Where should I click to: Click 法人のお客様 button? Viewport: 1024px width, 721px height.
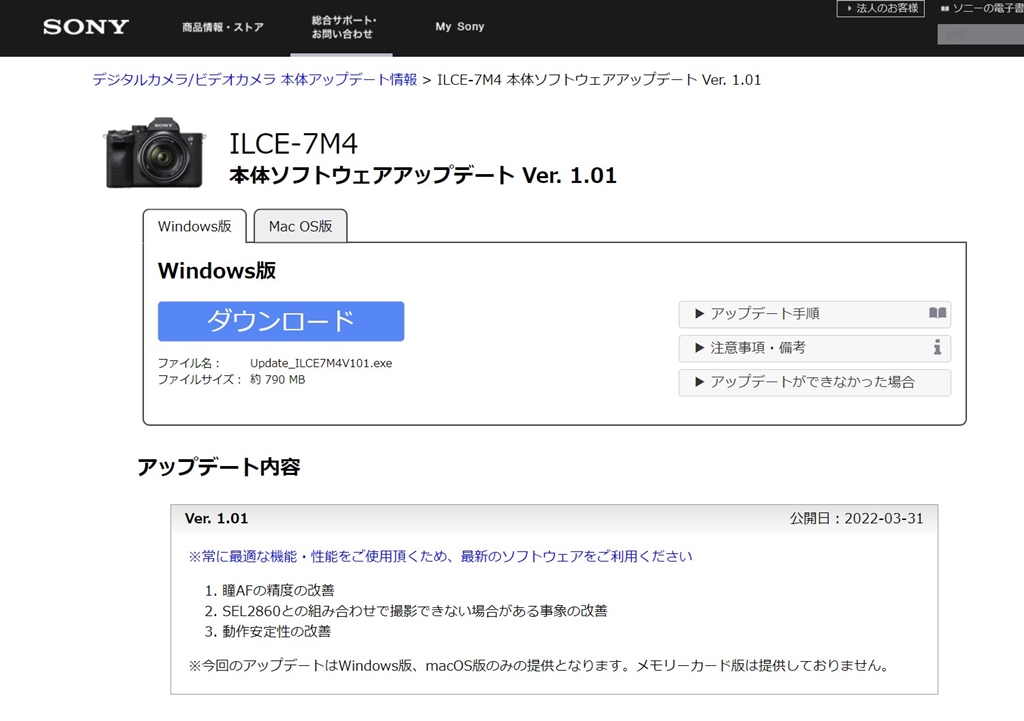point(881,8)
